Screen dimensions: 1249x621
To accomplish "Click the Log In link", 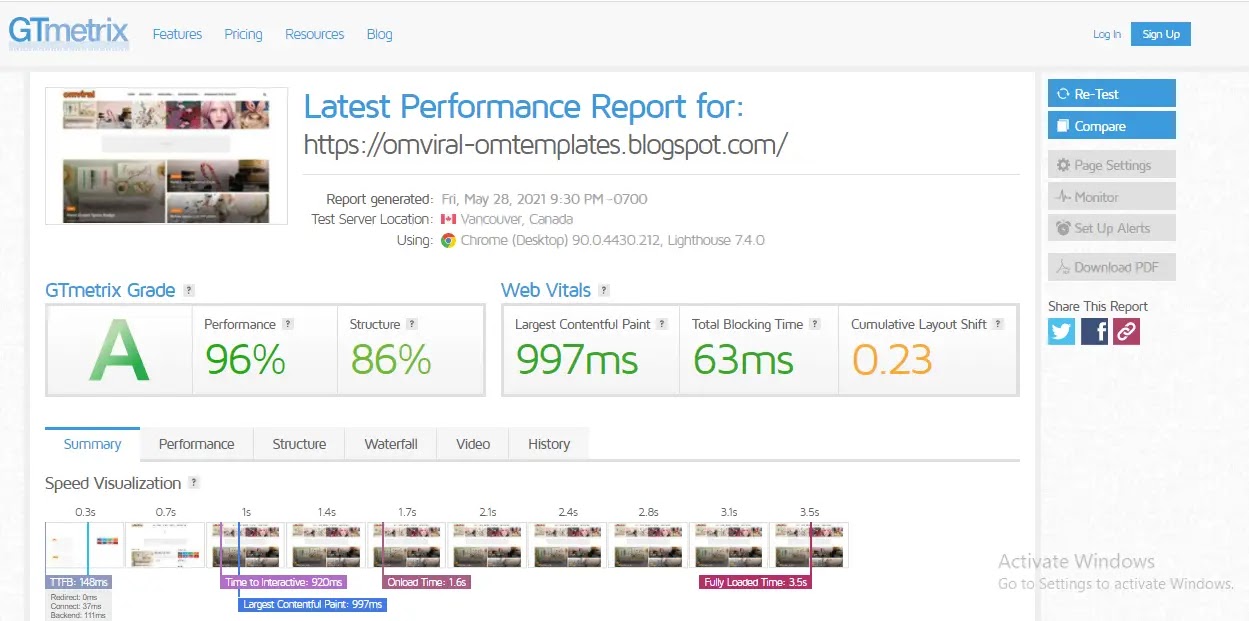I will (1107, 34).
